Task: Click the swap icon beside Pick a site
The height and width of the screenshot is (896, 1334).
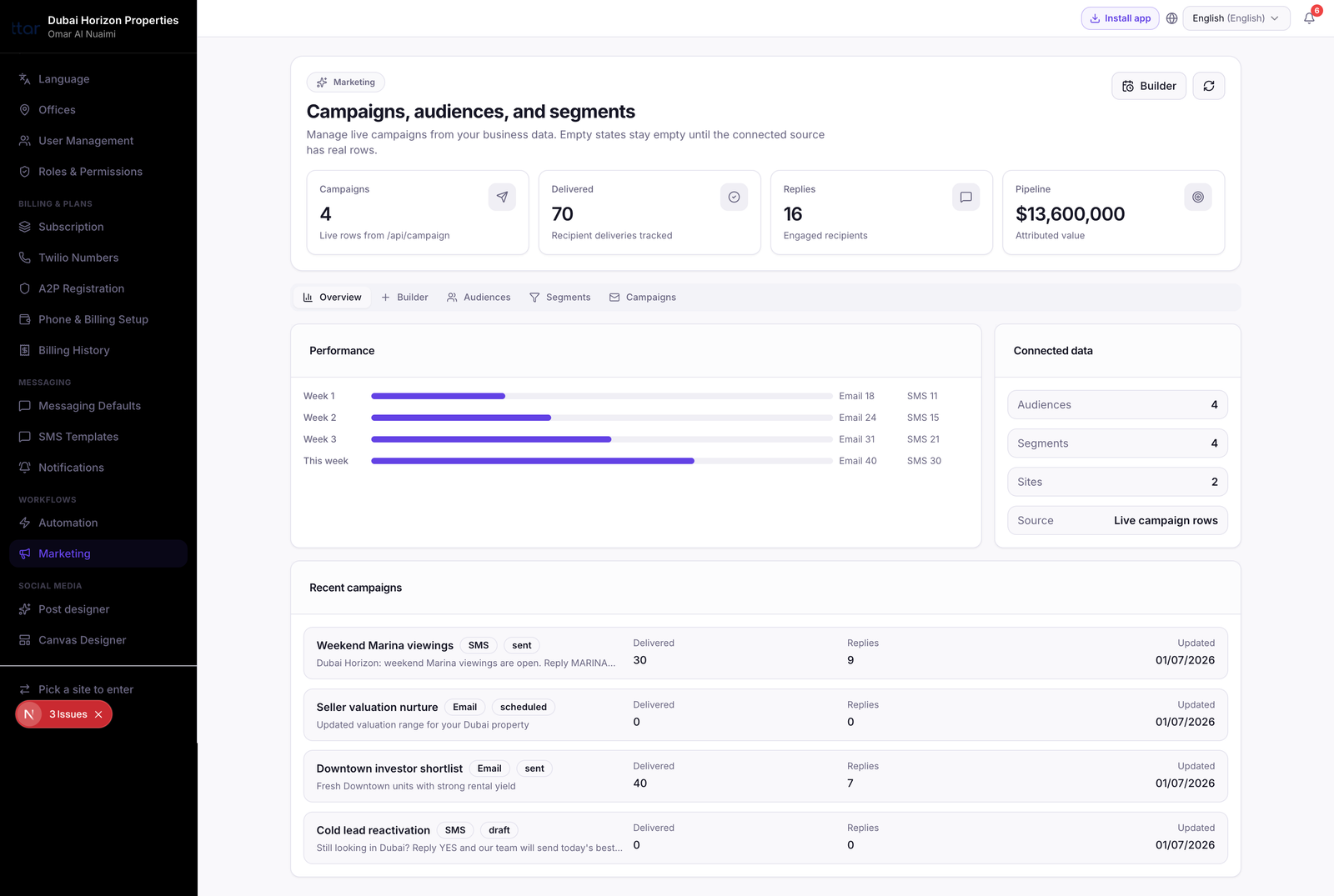Action: [x=25, y=689]
